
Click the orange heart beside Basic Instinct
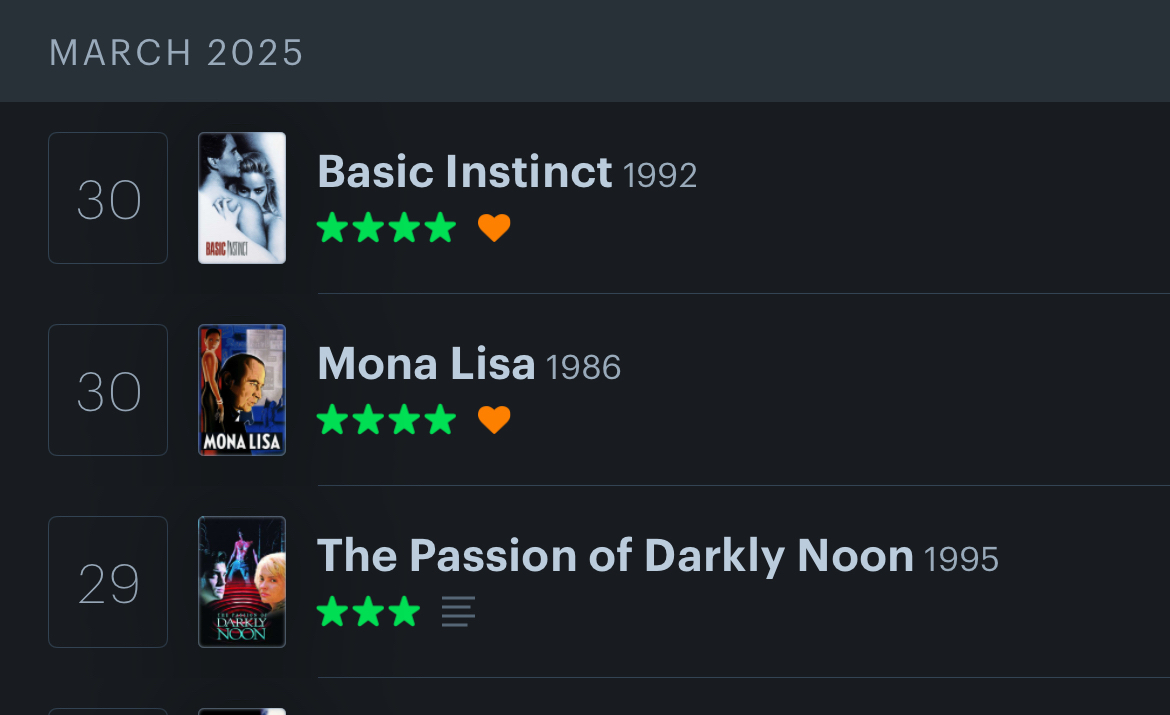tap(494, 229)
